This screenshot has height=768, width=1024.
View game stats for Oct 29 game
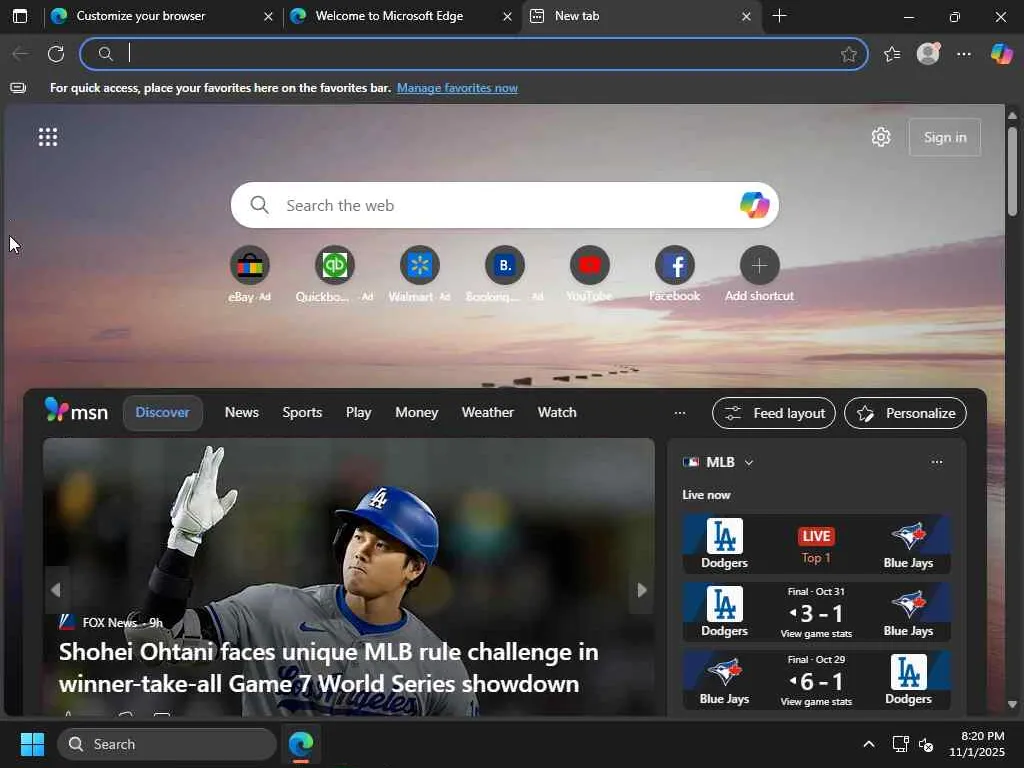tap(816, 702)
